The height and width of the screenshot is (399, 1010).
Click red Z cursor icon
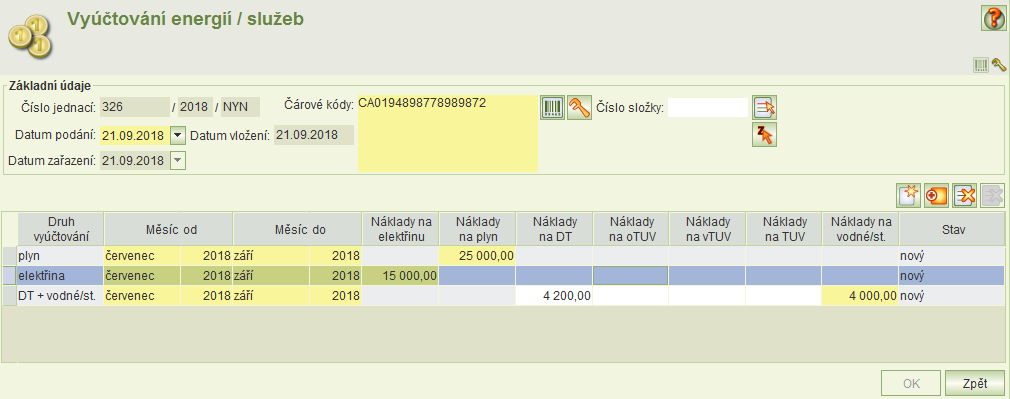click(765, 135)
